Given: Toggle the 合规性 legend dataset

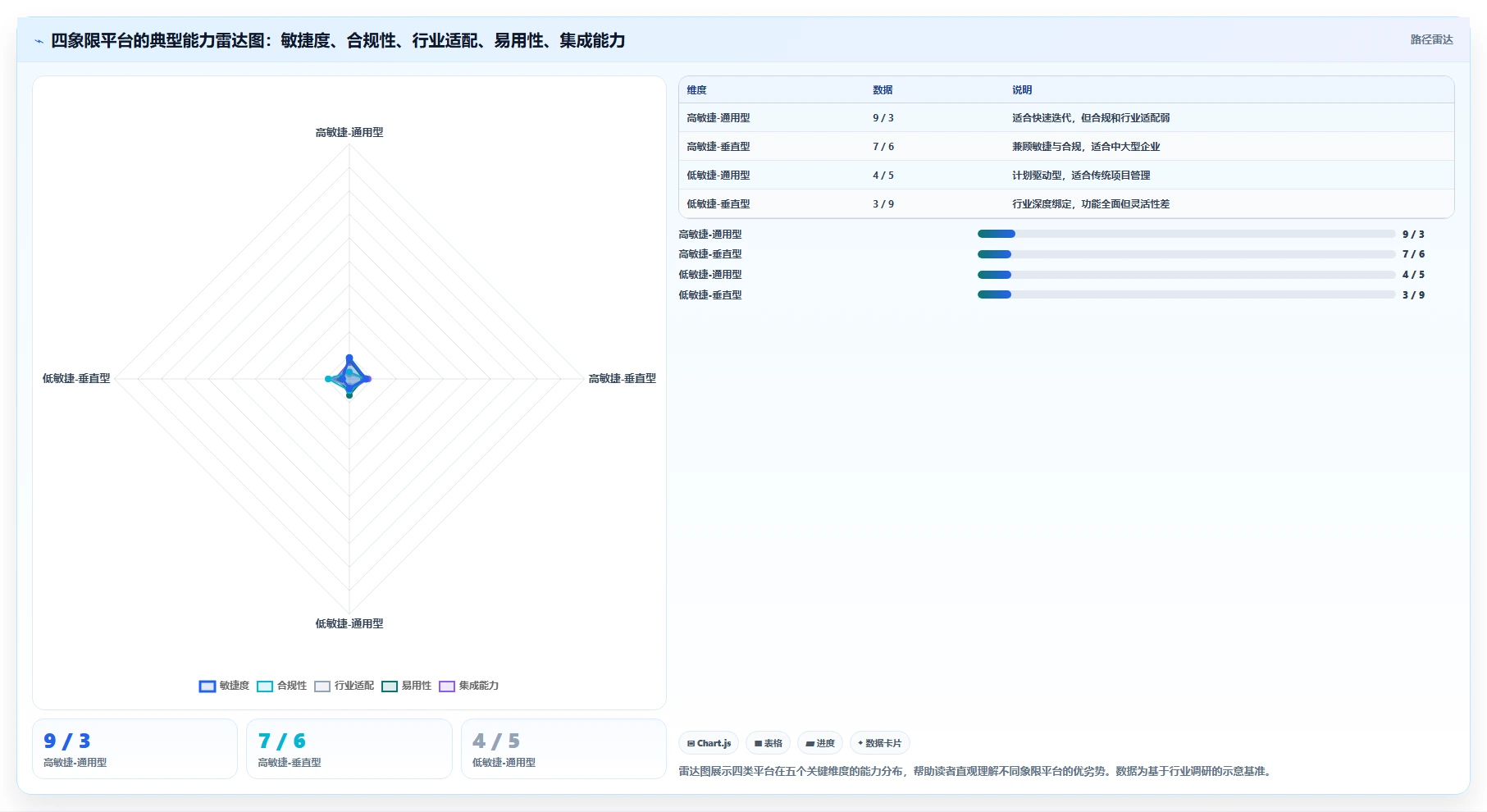Looking at the screenshot, I should (281, 686).
